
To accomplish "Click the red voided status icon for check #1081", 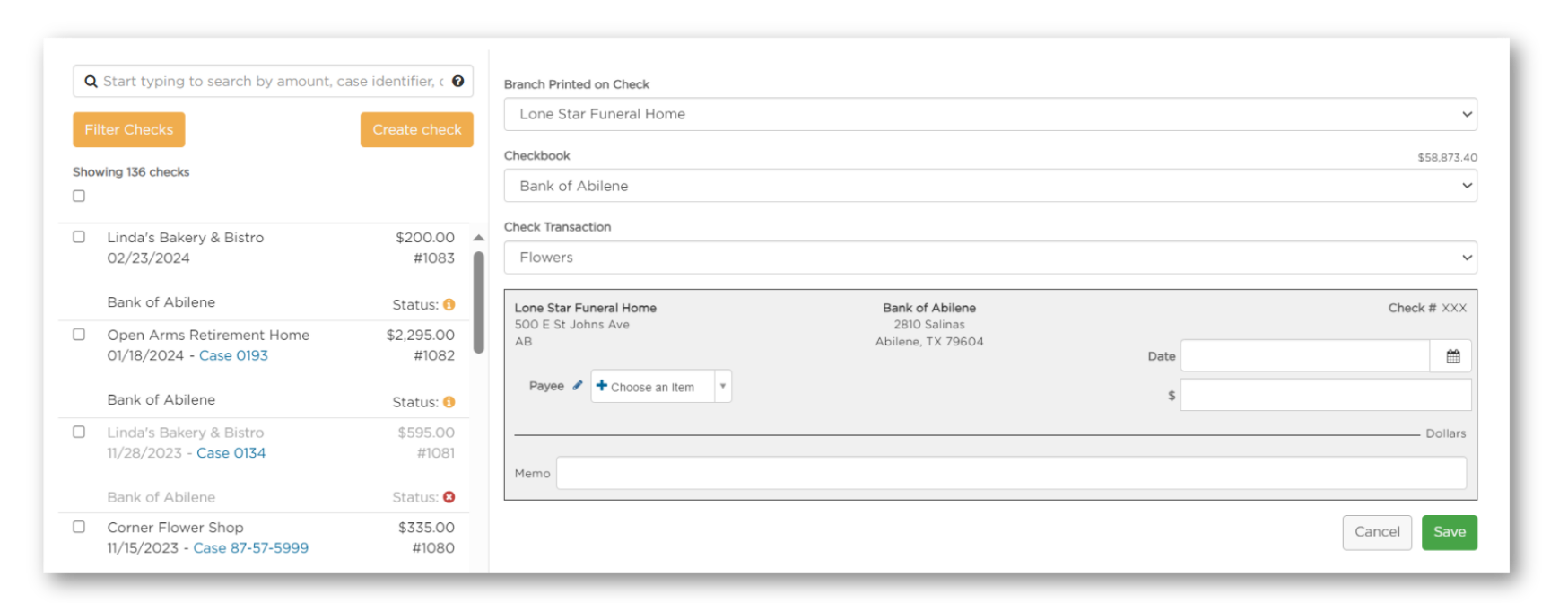I will (449, 496).
